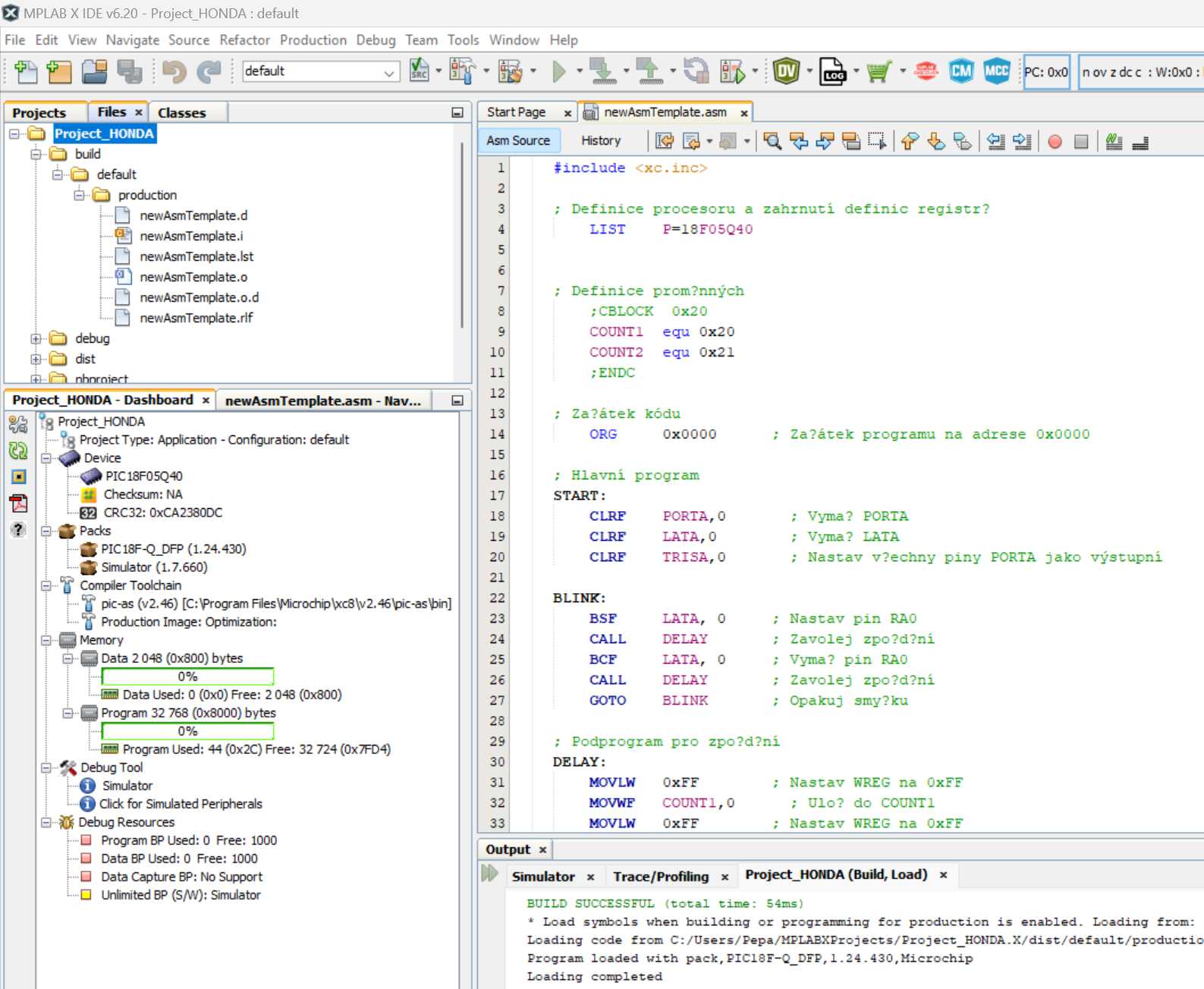The height and width of the screenshot is (989, 1204).
Task: Click the Click for Simulated Peripherals link
Action: 181,804
